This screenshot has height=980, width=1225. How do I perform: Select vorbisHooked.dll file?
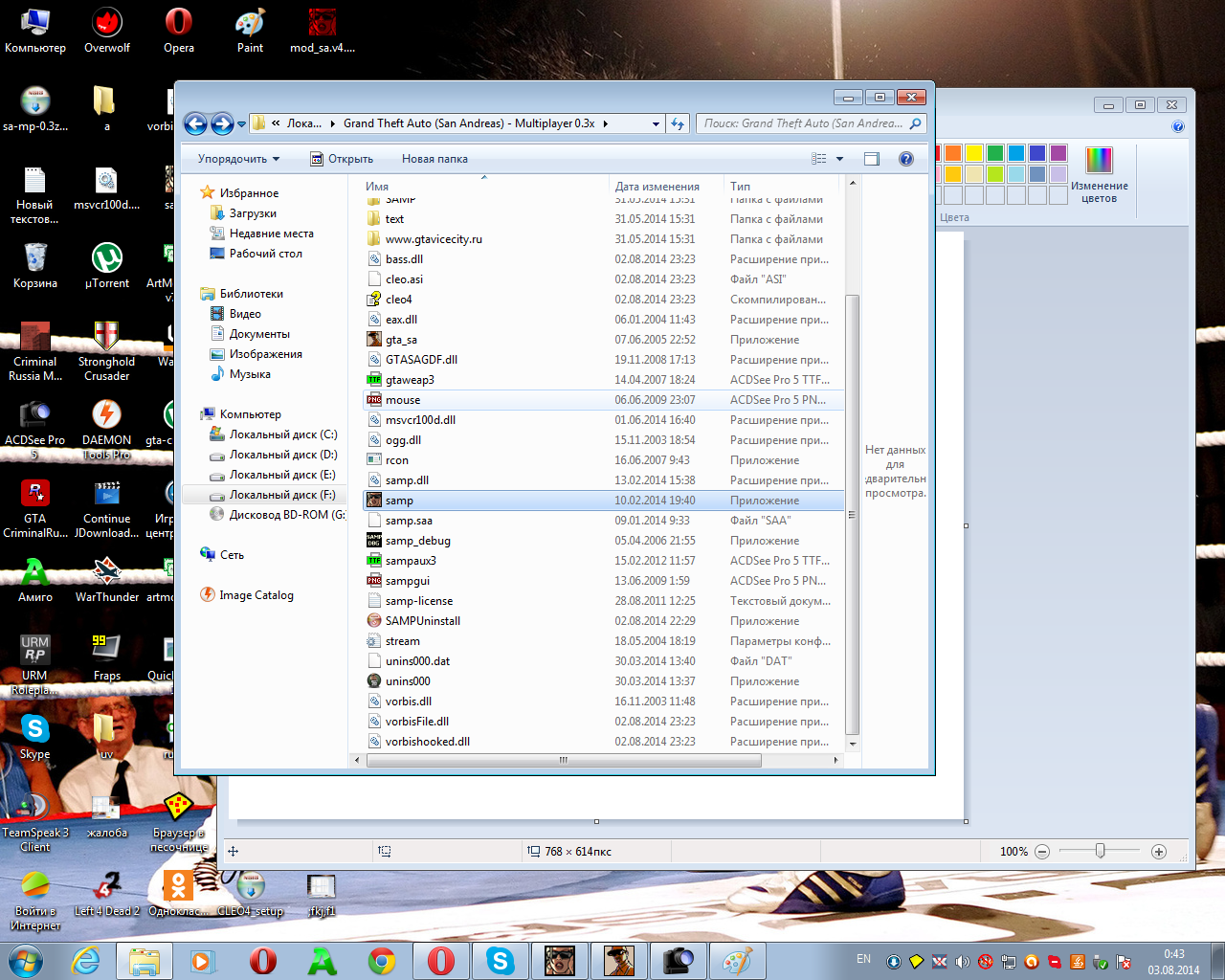[x=603, y=742]
